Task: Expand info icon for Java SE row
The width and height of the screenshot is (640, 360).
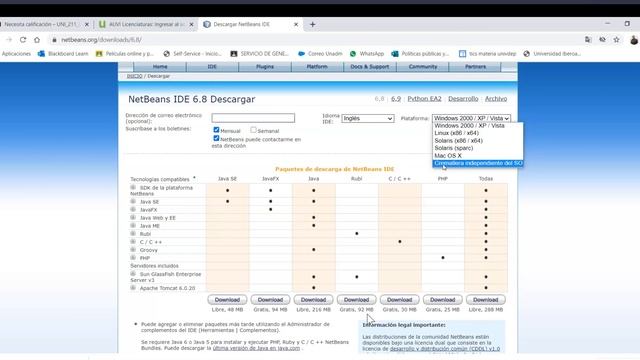Action: (133, 201)
